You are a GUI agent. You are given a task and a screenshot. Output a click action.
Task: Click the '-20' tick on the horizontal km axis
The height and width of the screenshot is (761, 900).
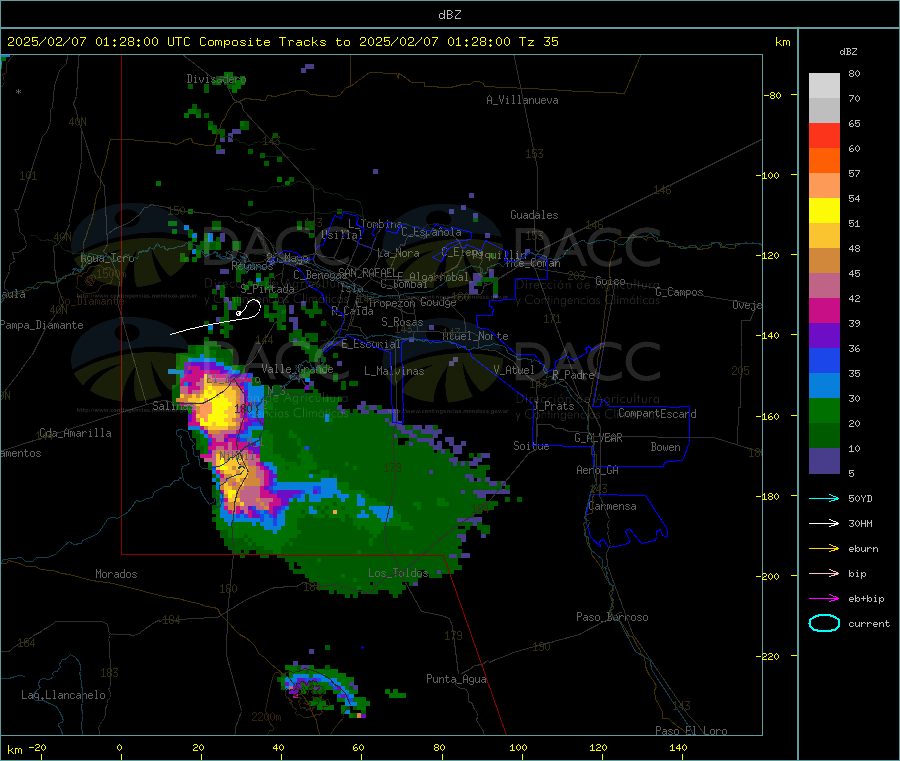click(37, 747)
